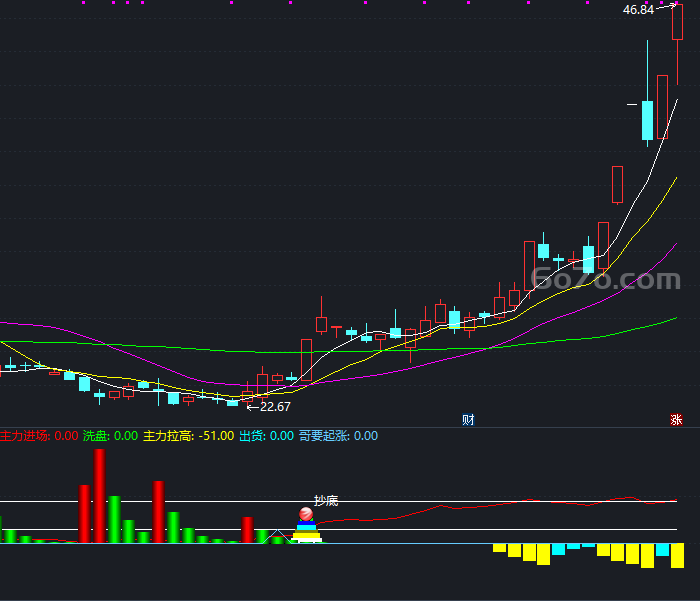The height and width of the screenshot is (601, 700).
Task: Click the blue 财 marker icon
Action: (468, 420)
